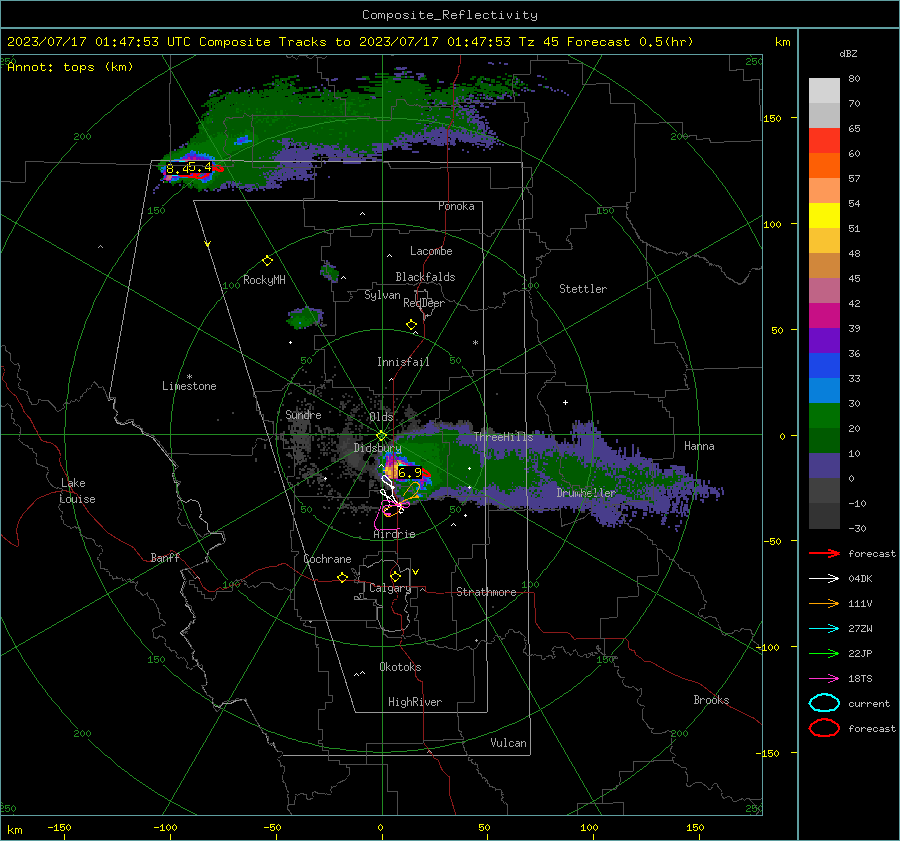900x841 pixels.
Task: Click the -100 tick on the bottom axis
Action: [165, 828]
